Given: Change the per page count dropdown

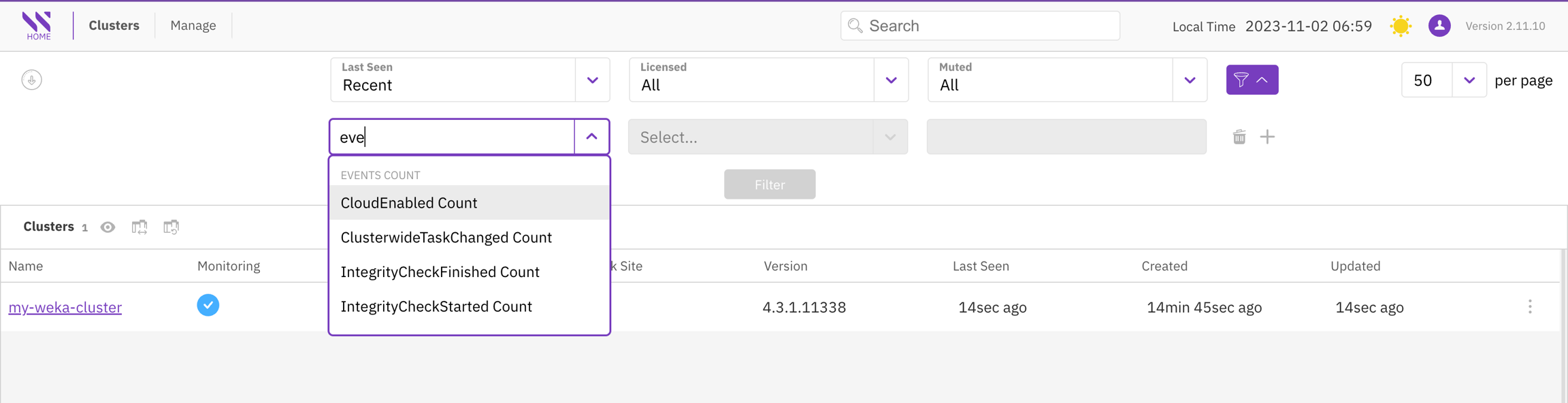Looking at the screenshot, I should pyautogui.click(x=1469, y=80).
